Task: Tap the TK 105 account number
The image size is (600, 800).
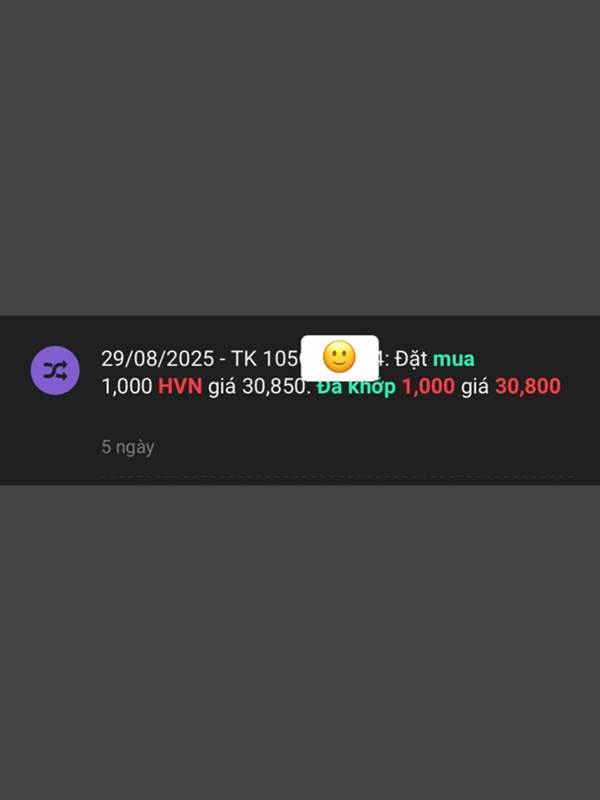Action: point(267,359)
